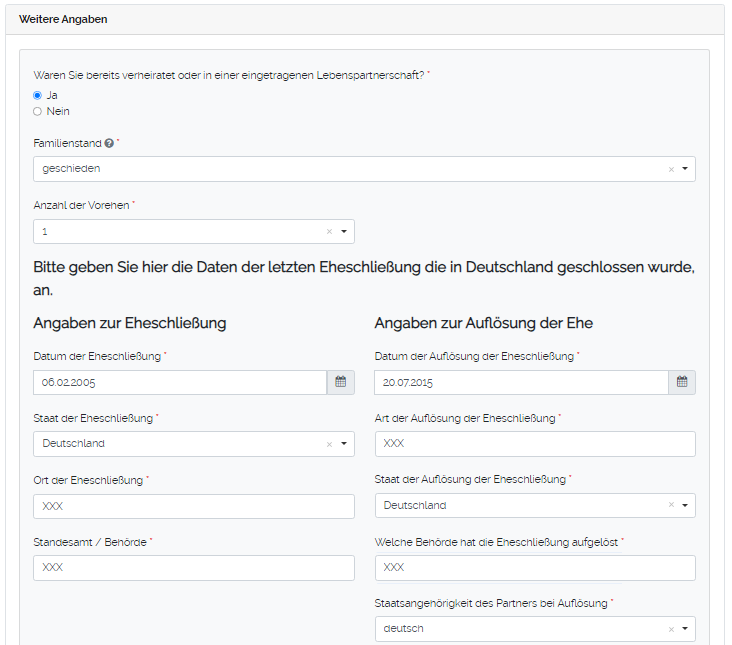Open Staatsangehörigkeit des Partners dropdown
This screenshot has width=732, height=645.
coord(685,630)
